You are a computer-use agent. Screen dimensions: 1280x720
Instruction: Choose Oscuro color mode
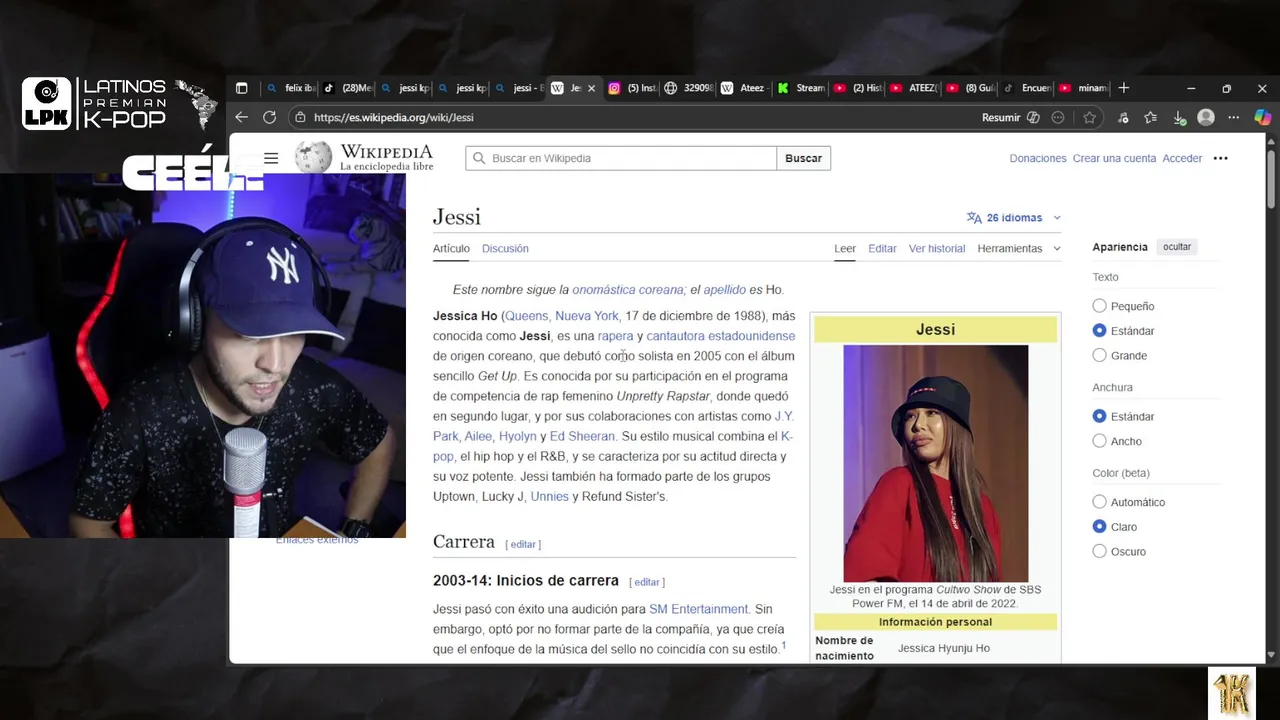[x=1099, y=551]
